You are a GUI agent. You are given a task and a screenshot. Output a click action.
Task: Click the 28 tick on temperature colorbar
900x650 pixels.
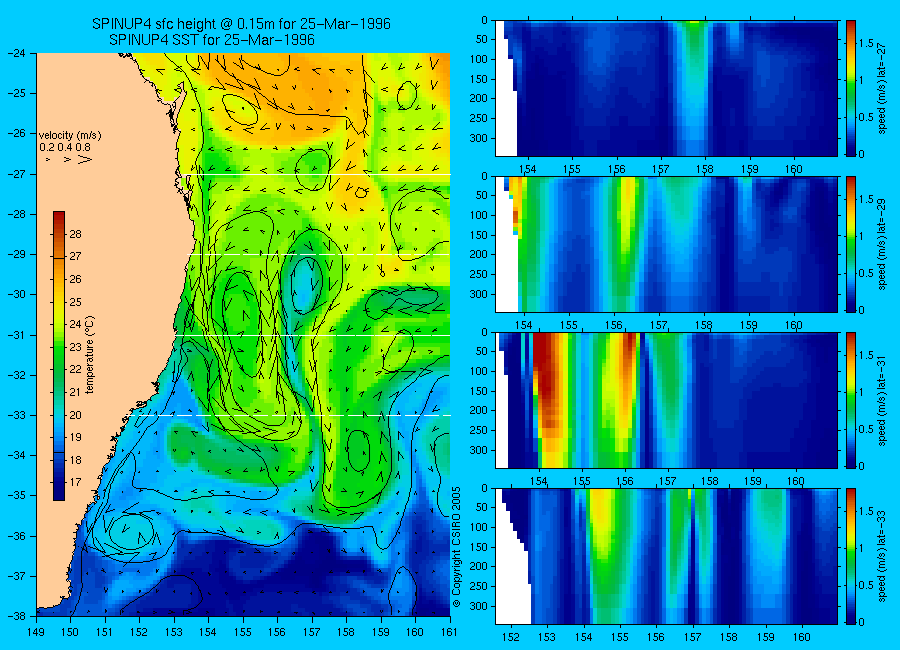coord(75,234)
